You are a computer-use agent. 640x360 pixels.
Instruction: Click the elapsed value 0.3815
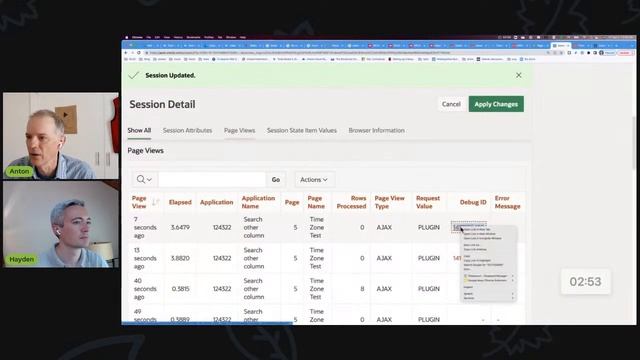coord(180,289)
